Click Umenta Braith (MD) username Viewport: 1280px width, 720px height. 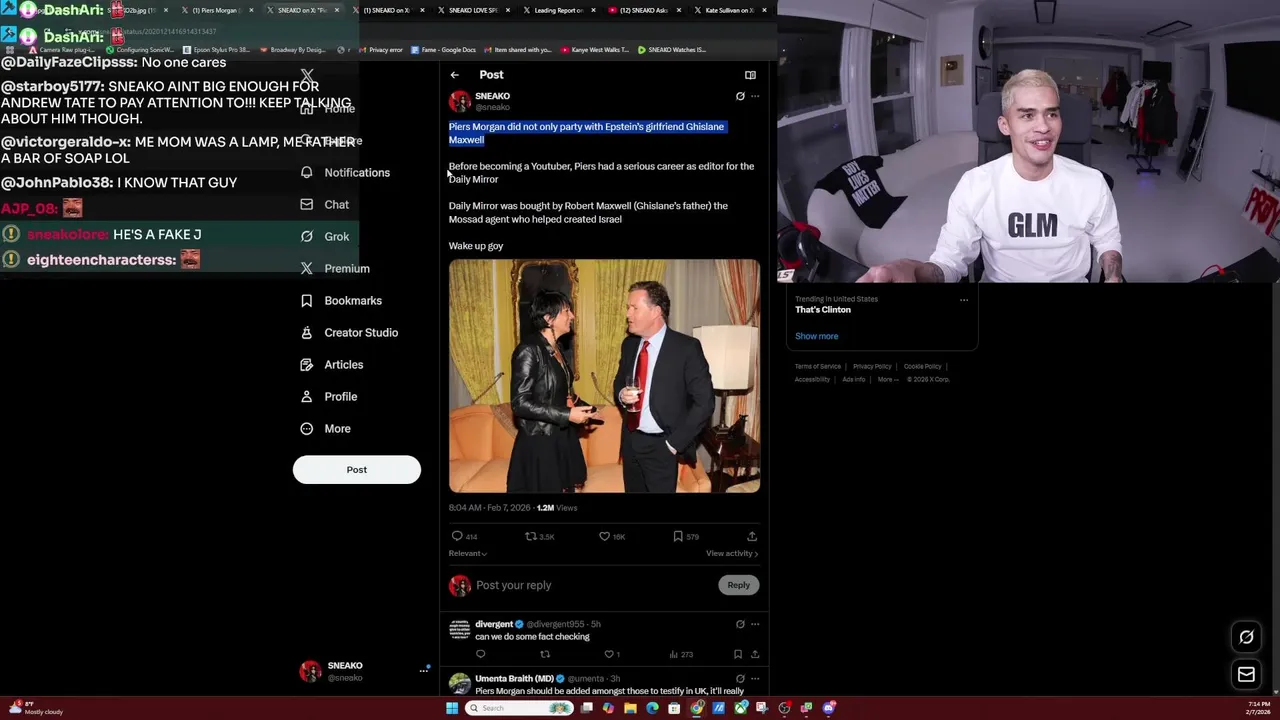(x=514, y=679)
